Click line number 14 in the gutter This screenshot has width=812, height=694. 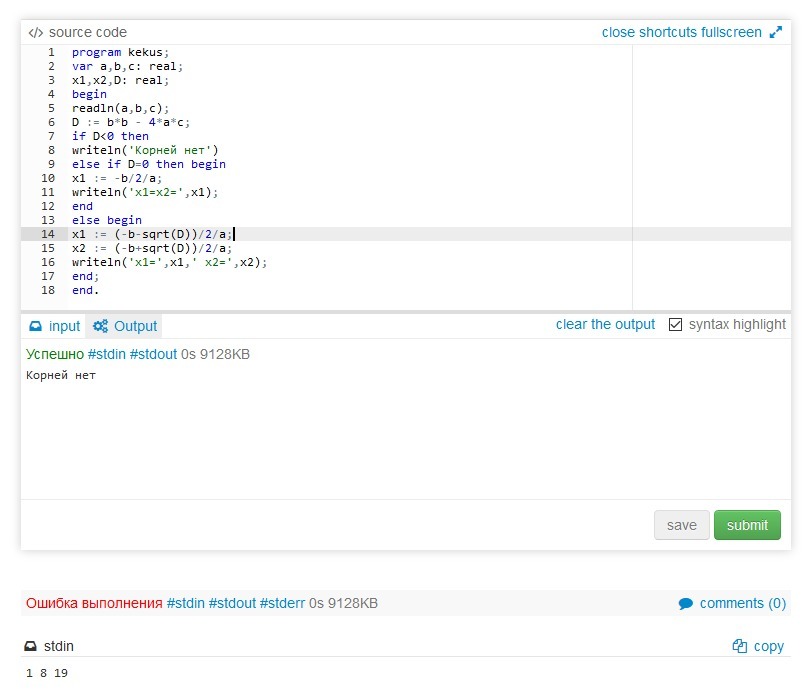click(48, 234)
